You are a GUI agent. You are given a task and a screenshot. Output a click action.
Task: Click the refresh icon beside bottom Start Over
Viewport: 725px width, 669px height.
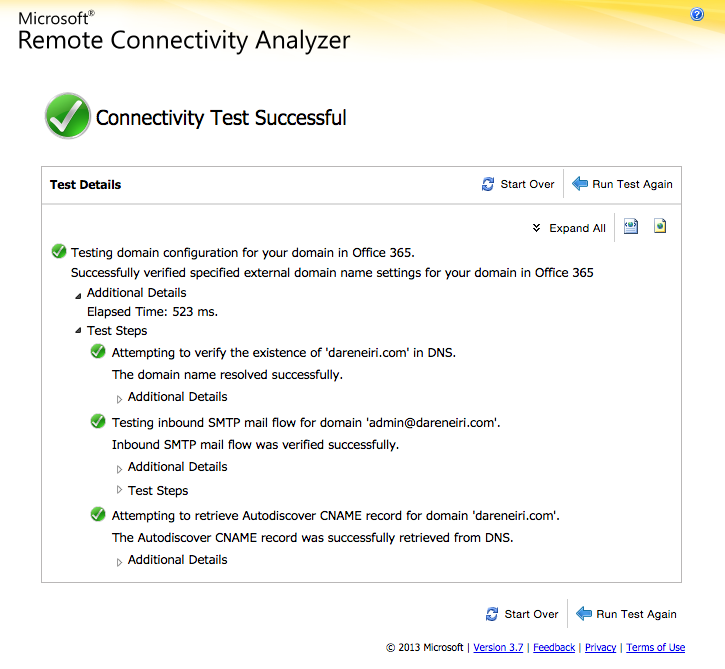tap(492, 614)
